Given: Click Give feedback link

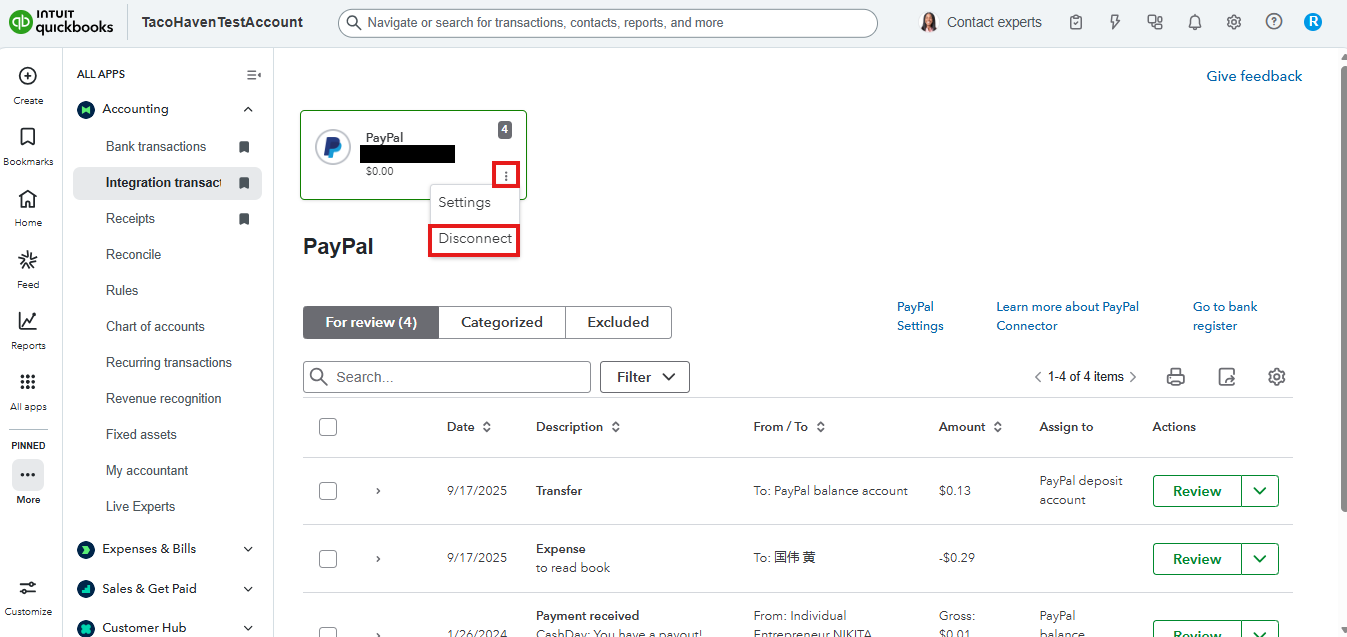Looking at the screenshot, I should tap(1254, 76).
